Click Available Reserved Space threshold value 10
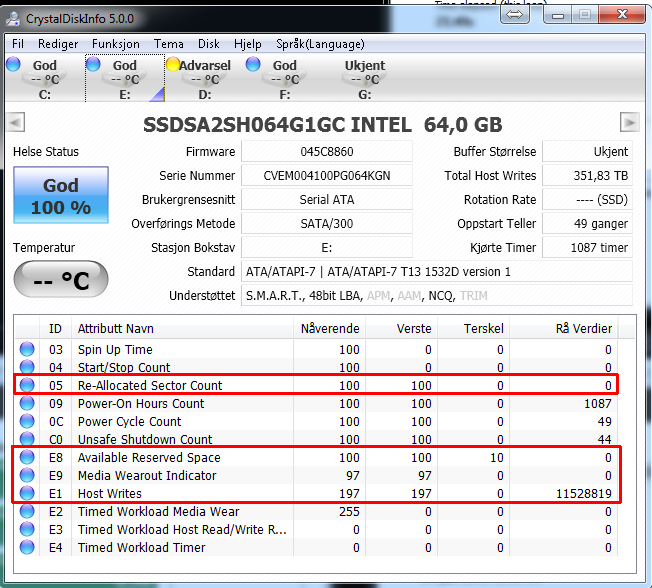Viewport: 652px width, 588px height. (496, 457)
